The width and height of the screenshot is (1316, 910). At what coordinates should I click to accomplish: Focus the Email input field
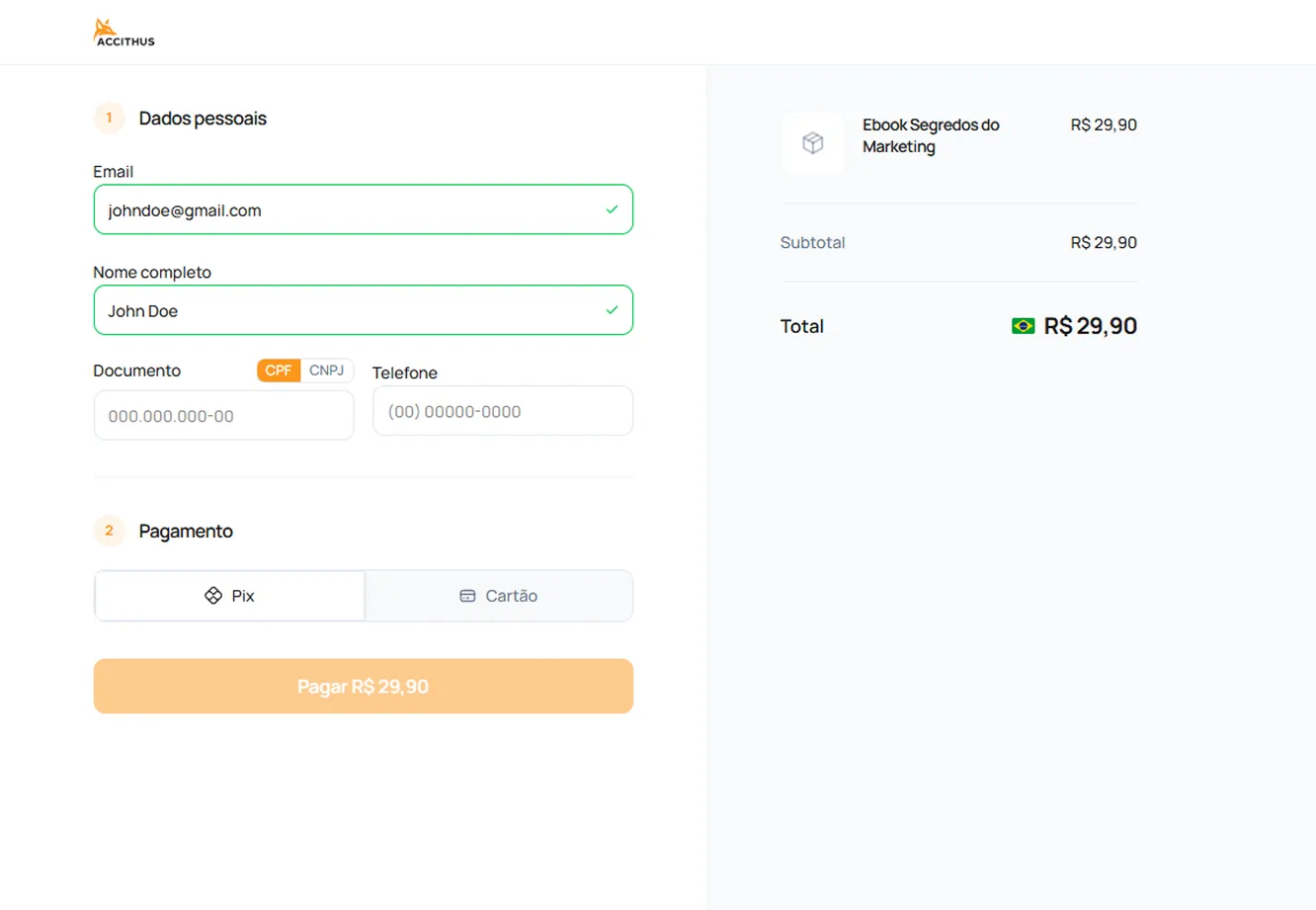(363, 209)
